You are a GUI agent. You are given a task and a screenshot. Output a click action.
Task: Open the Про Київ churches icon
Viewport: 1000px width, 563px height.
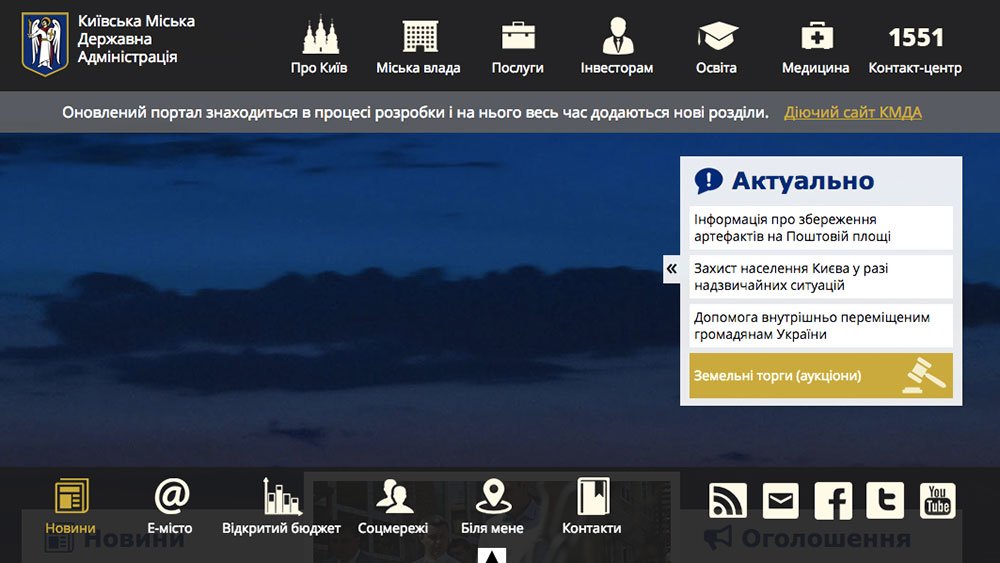tap(319, 37)
